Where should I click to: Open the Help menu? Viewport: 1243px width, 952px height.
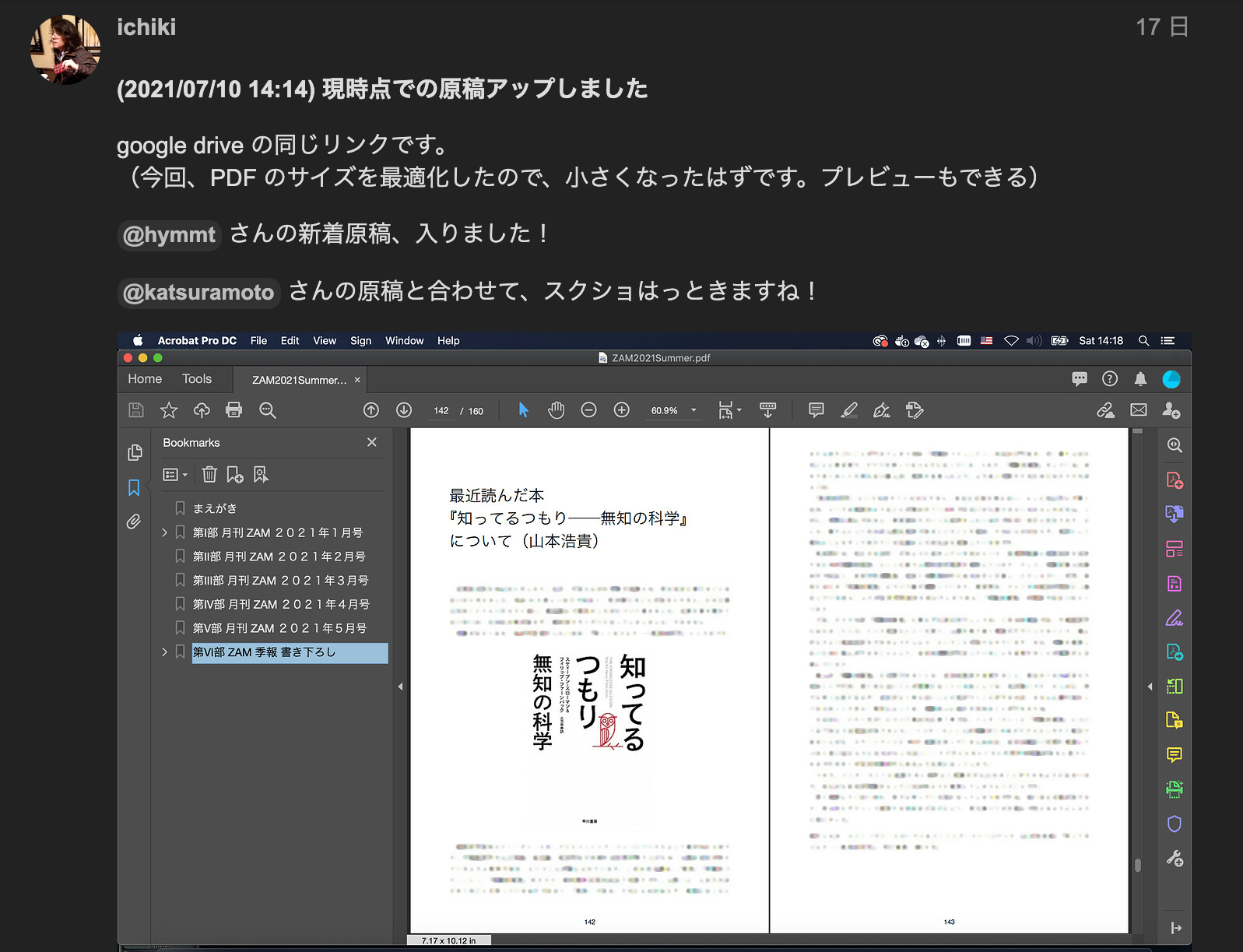pyautogui.click(x=448, y=340)
